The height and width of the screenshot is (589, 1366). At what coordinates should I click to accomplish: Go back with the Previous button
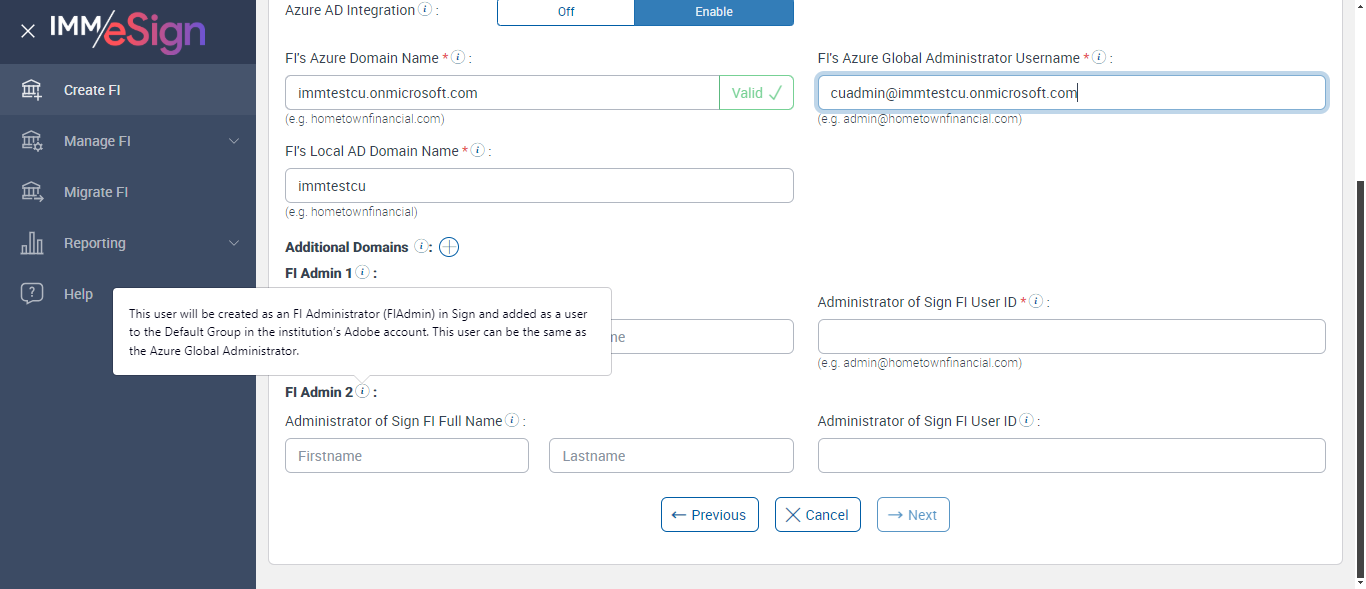click(709, 515)
